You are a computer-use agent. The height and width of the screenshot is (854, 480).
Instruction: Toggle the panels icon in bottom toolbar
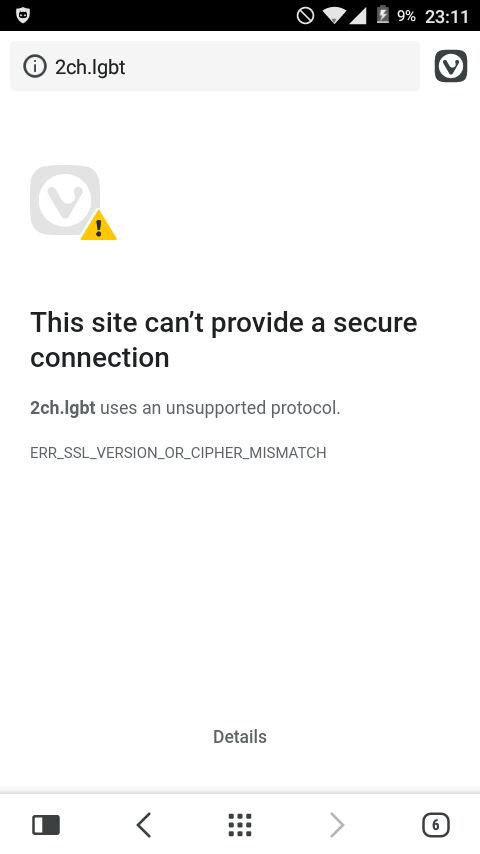tap(46, 825)
